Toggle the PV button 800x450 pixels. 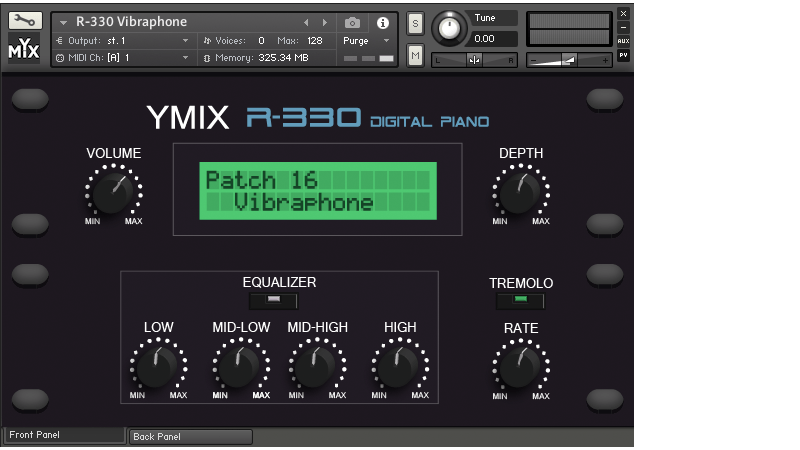(623, 55)
